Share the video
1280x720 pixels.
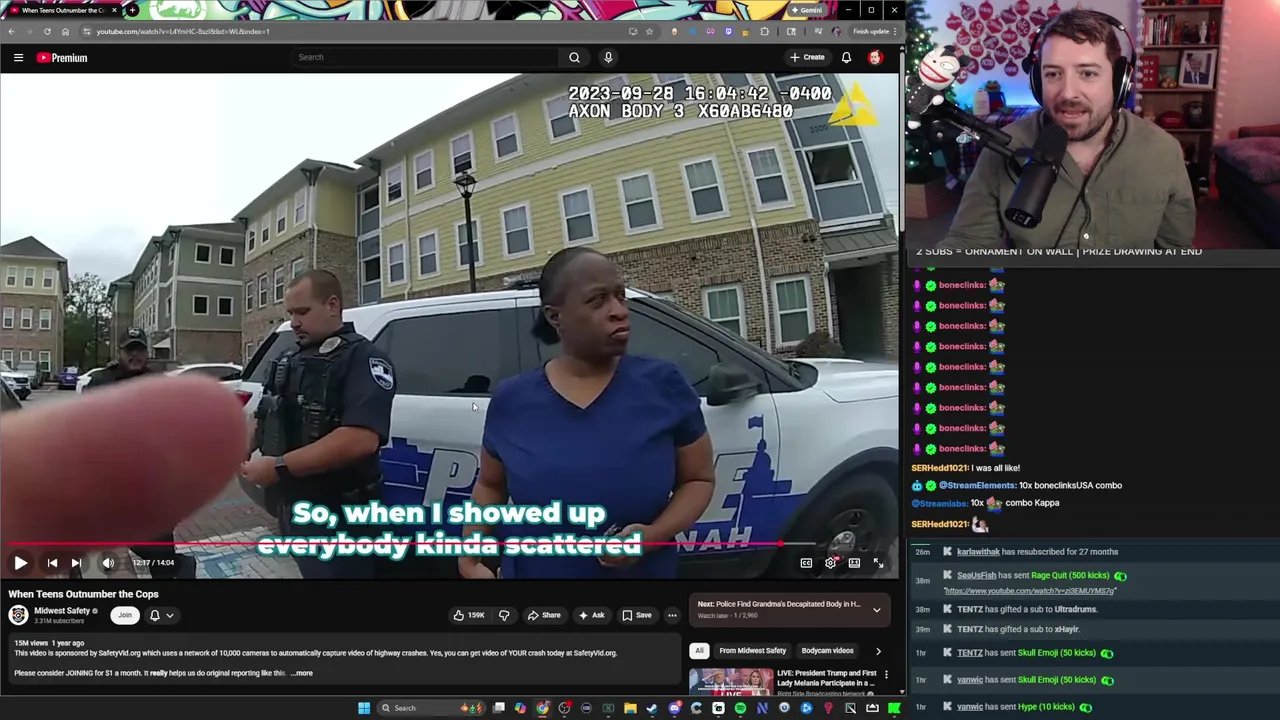(544, 615)
